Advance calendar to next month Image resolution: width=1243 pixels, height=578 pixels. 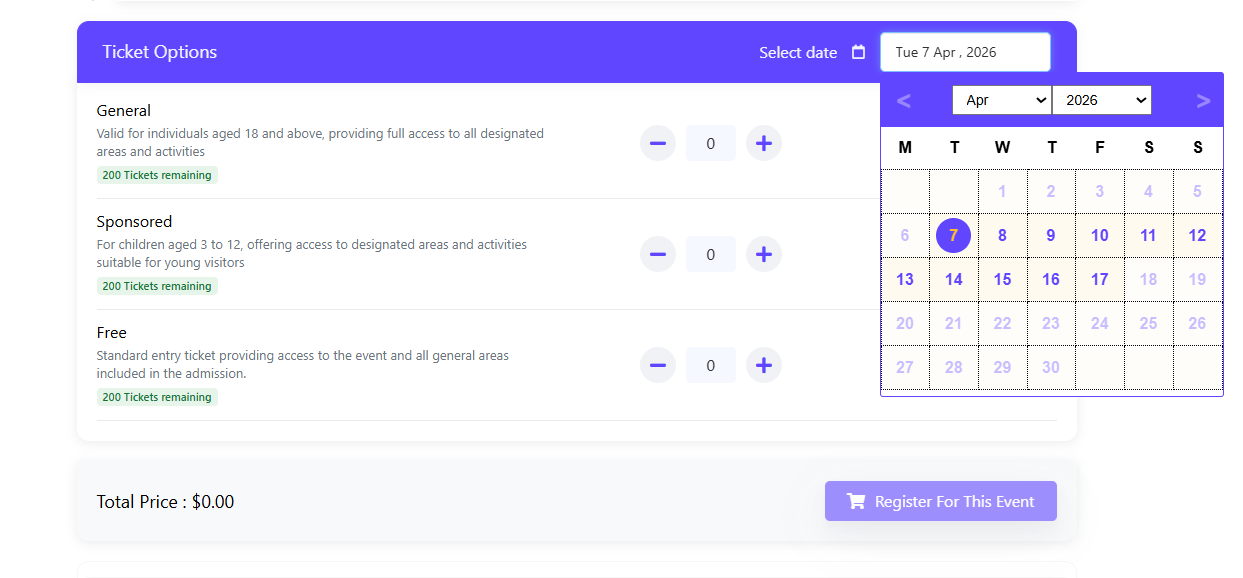(1202, 101)
